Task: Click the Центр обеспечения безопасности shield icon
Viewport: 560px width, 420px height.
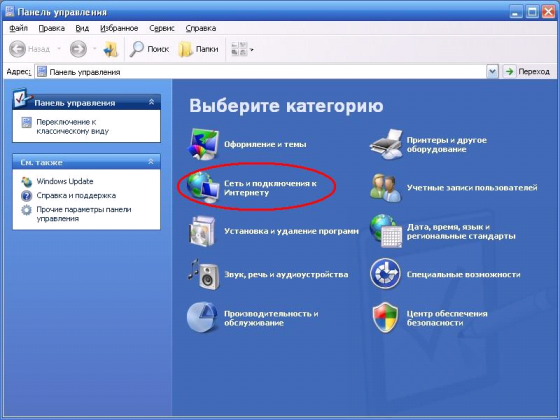Action: click(x=385, y=318)
